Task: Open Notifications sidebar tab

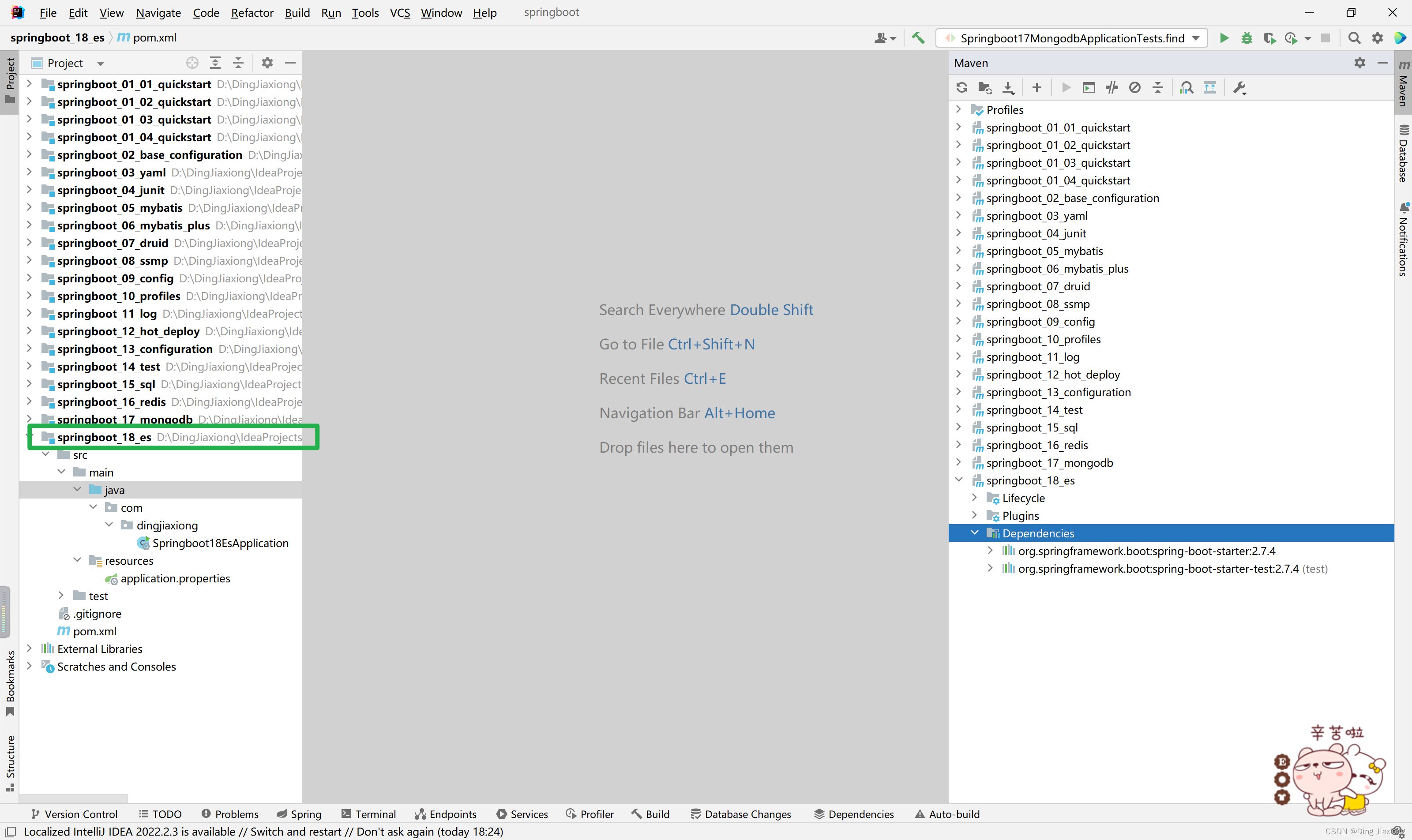Action: 1404,240
